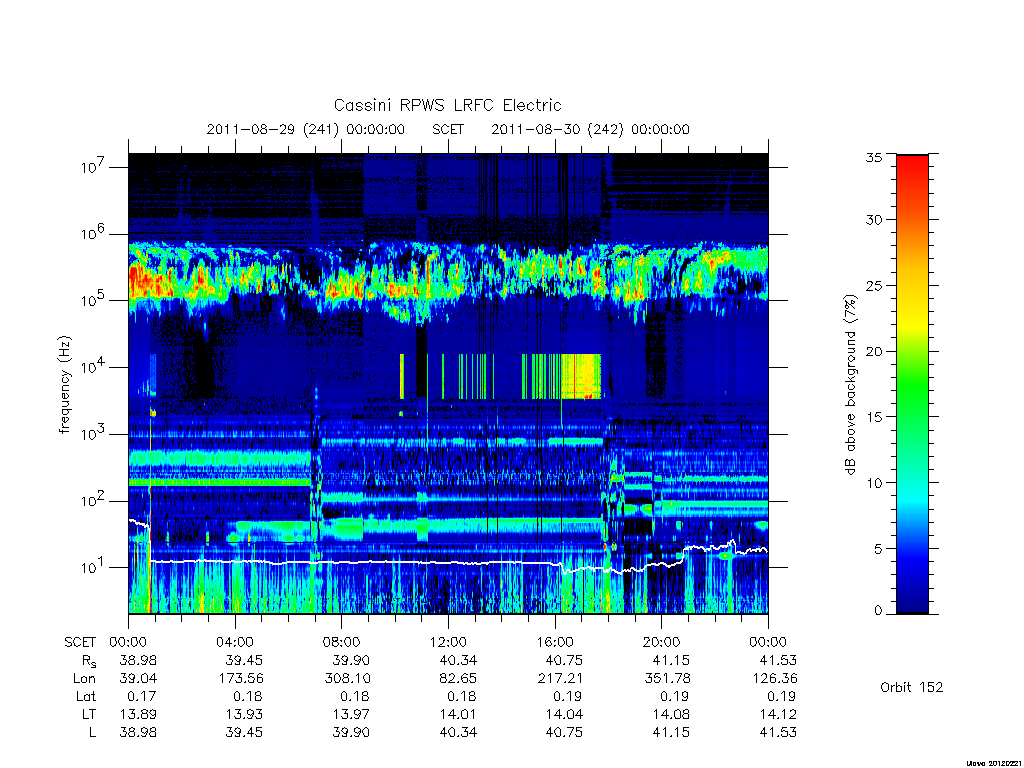Click the LT row label

coord(88,714)
